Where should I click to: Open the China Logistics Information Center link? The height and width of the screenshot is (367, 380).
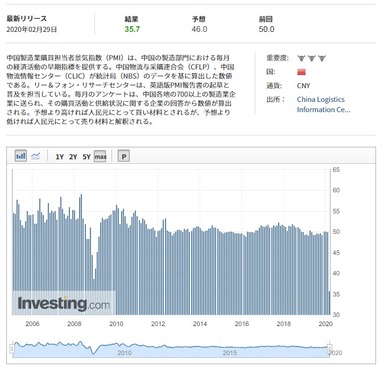click(x=323, y=104)
